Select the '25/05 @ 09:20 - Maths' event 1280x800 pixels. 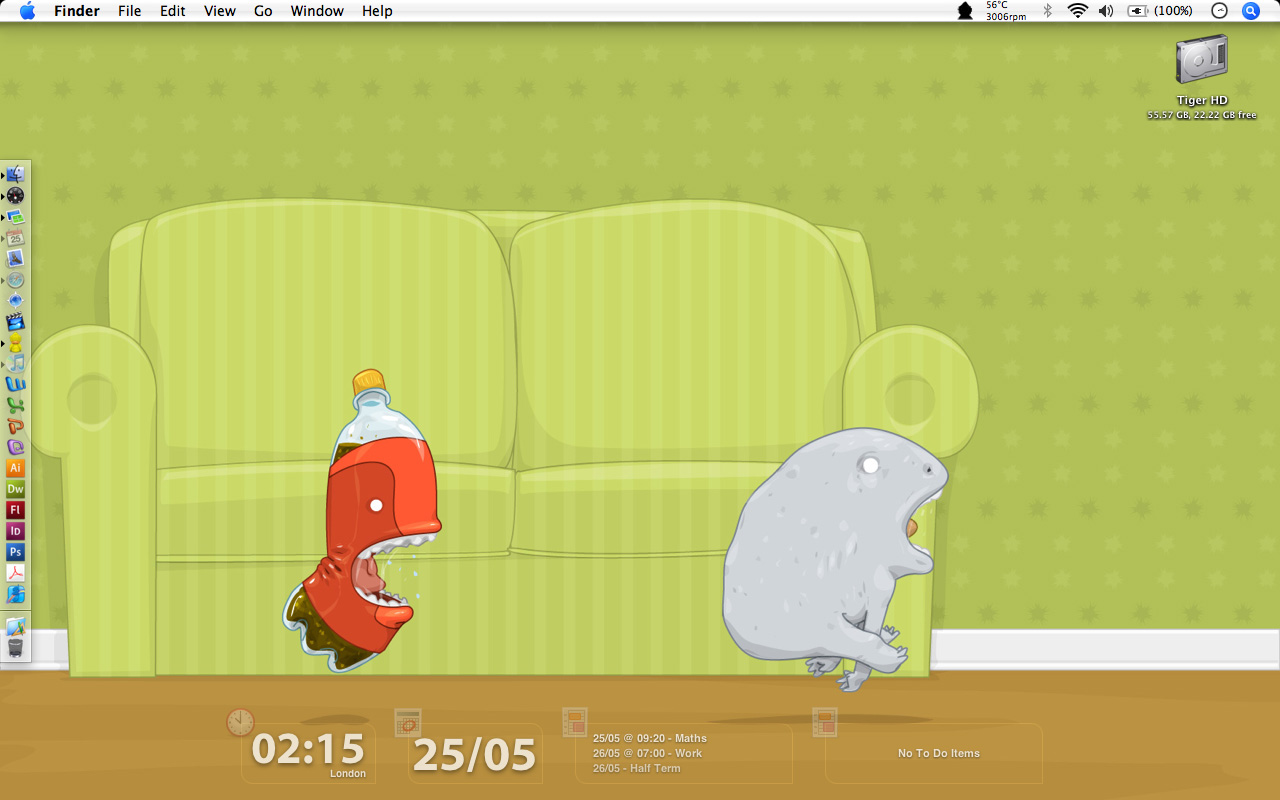tap(650, 738)
